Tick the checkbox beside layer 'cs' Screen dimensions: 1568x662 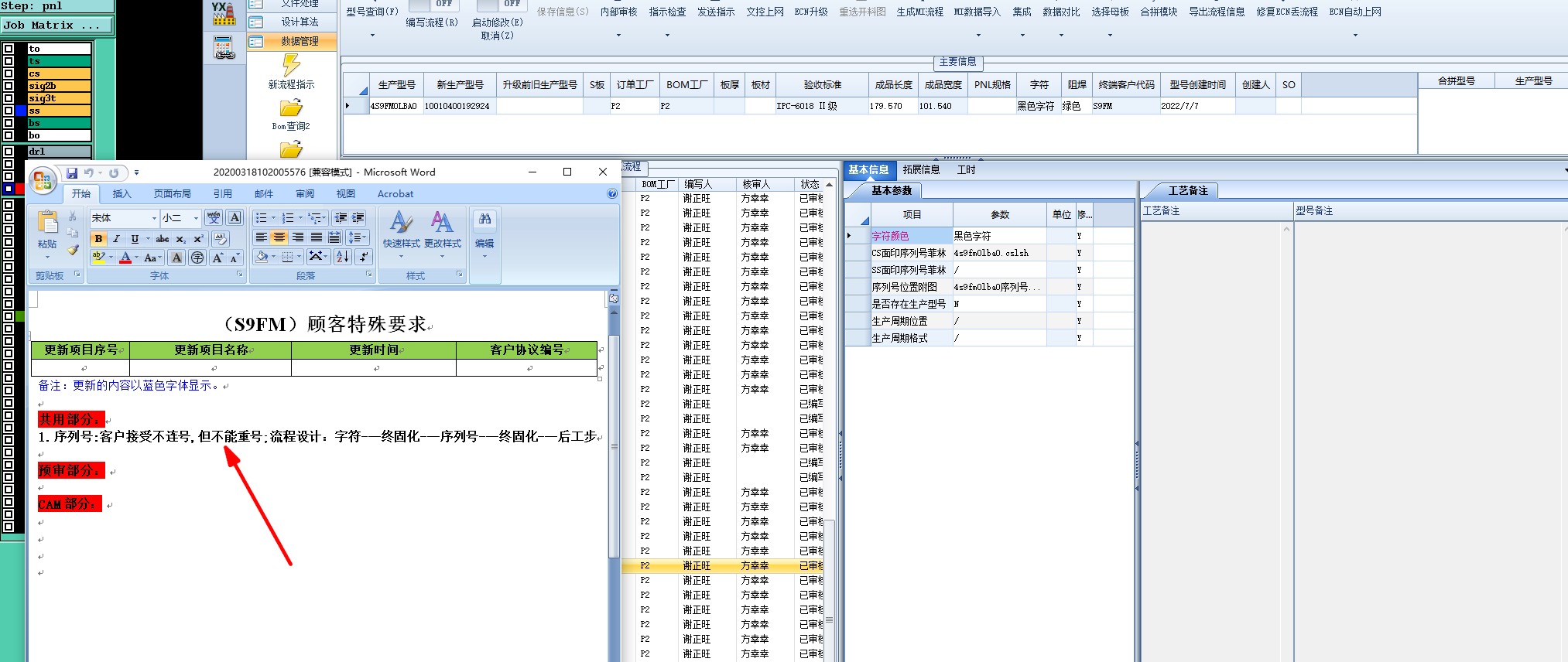9,73
